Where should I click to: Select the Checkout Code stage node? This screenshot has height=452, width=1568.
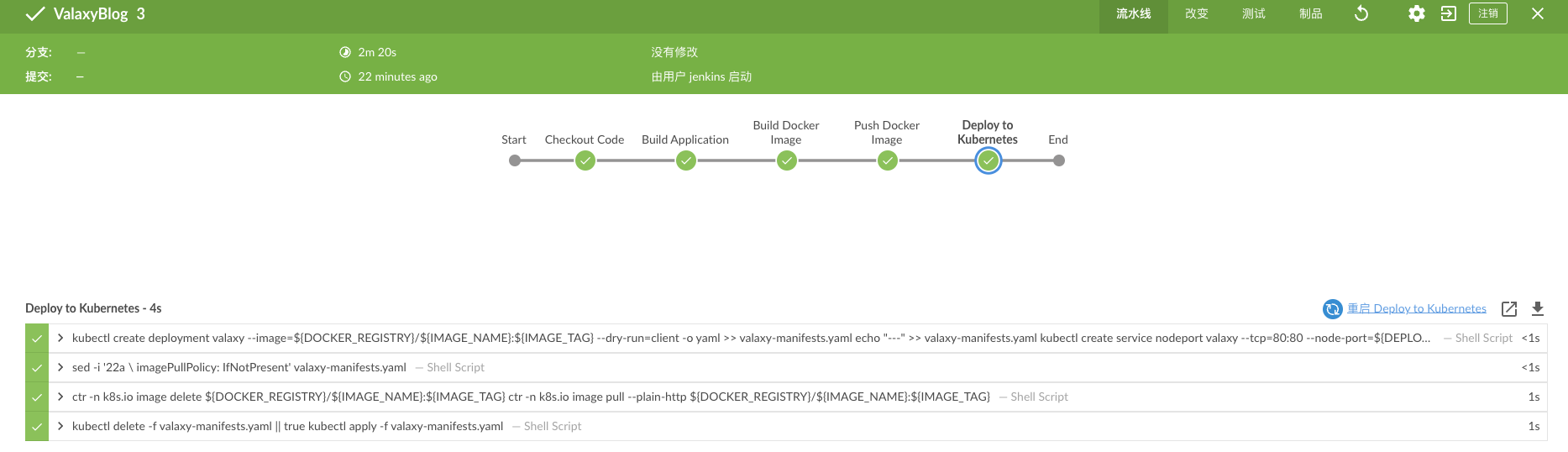coord(585,160)
